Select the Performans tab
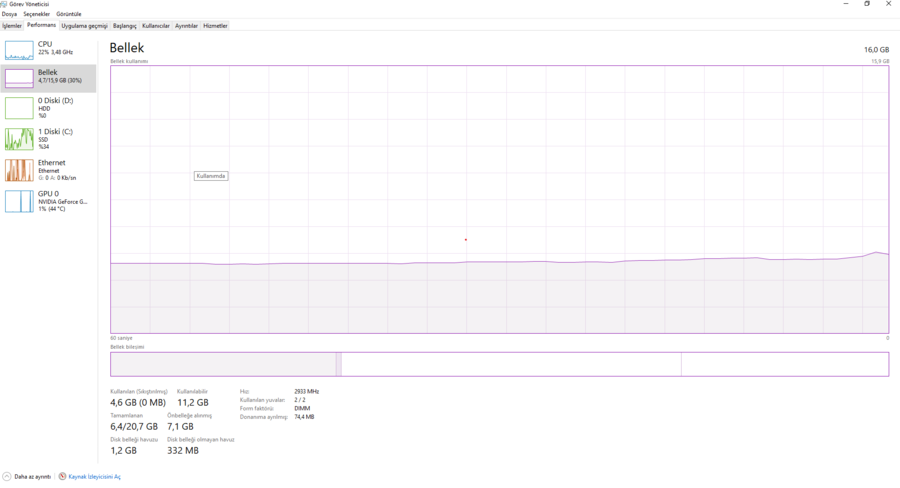 41,25
